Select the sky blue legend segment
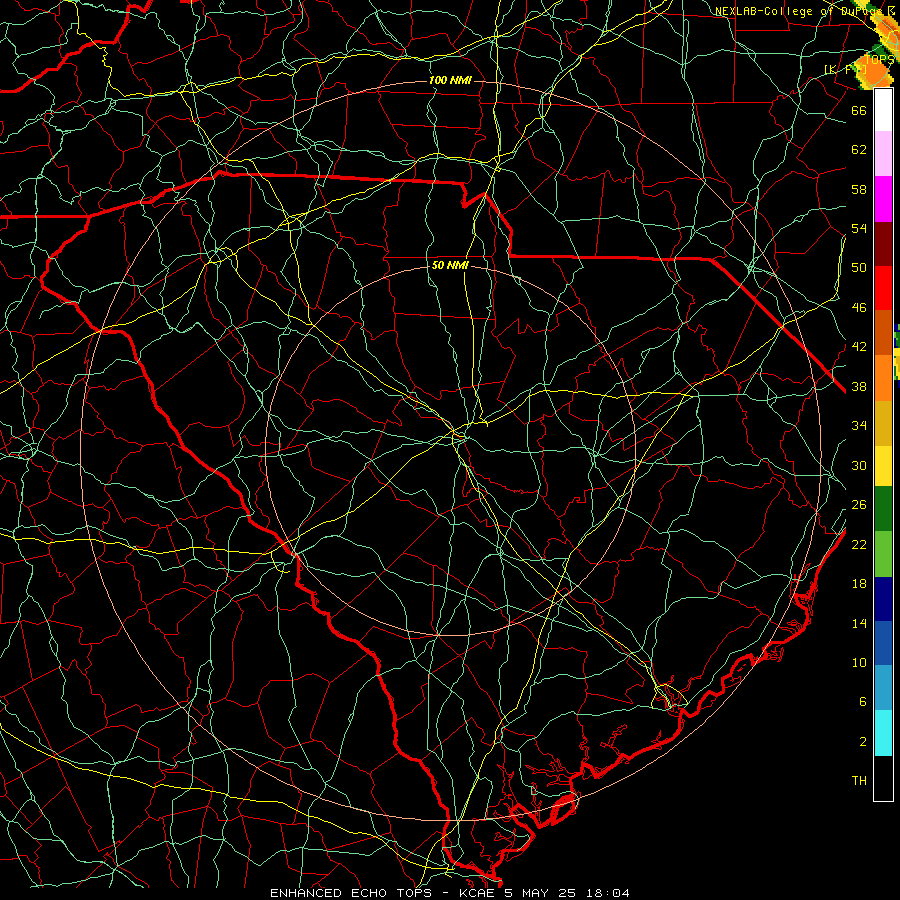The height and width of the screenshot is (900, 900). [x=883, y=688]
